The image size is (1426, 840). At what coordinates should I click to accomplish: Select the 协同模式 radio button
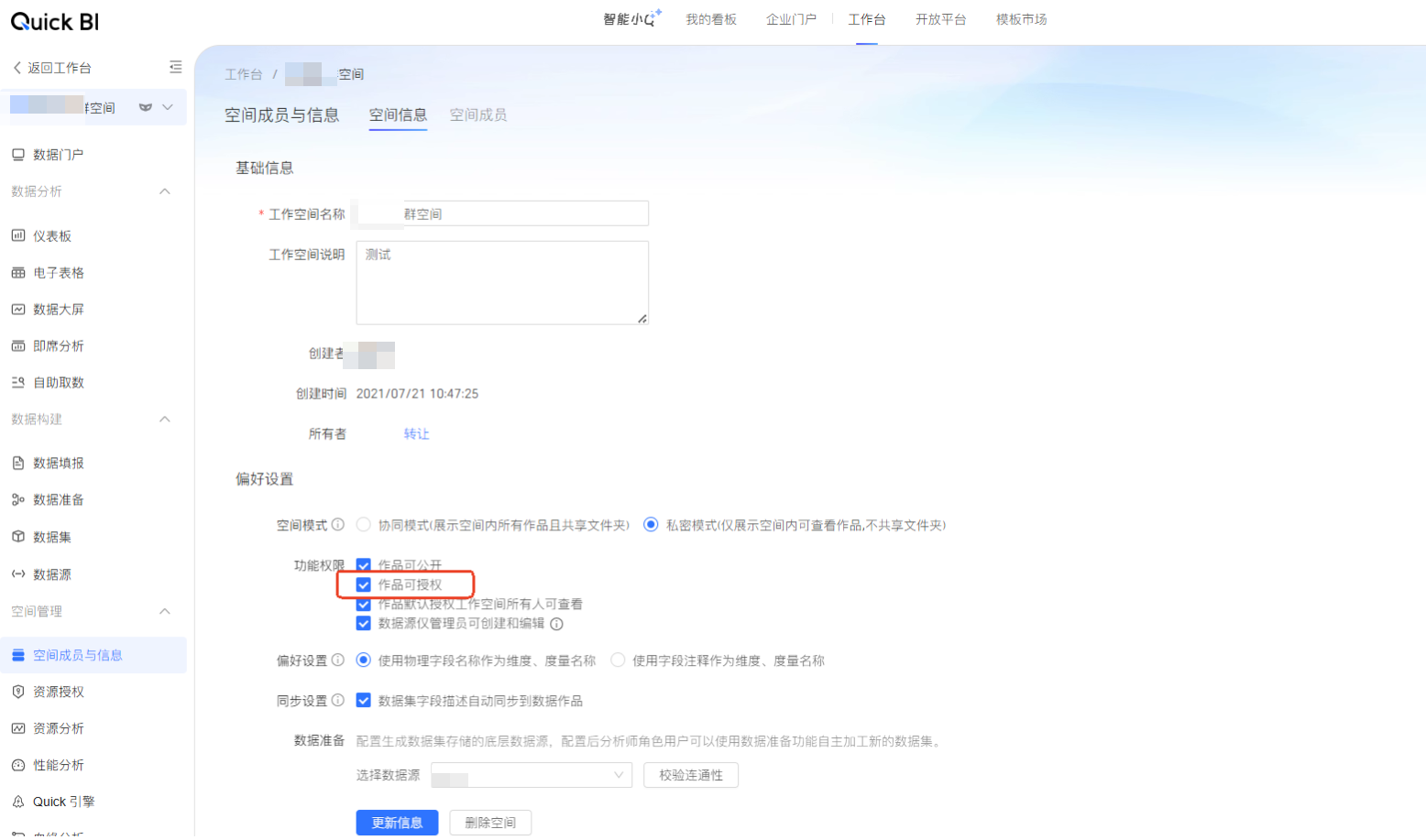pos(364,525)
